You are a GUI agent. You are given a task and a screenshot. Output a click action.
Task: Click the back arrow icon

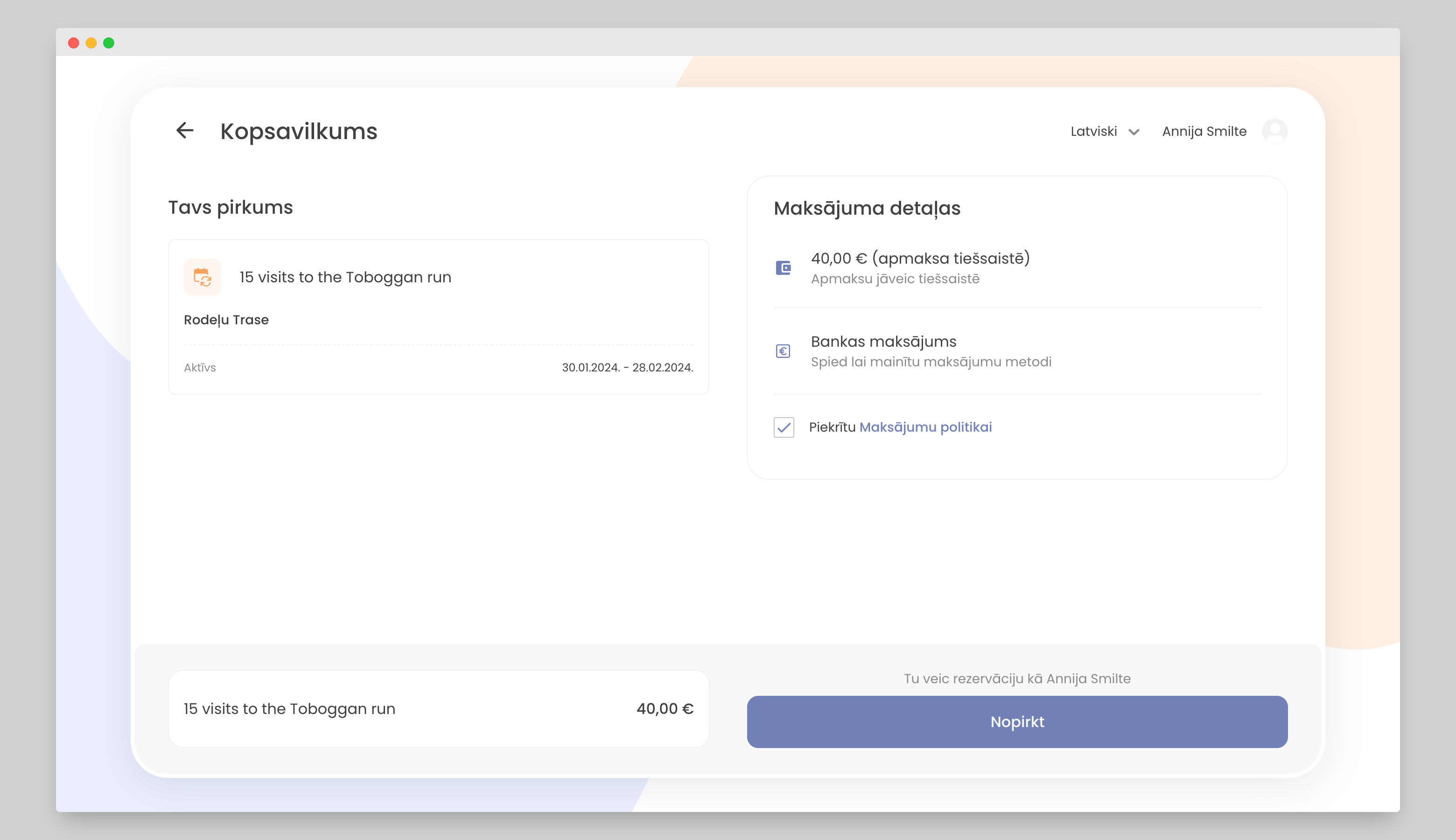[185, 130]
